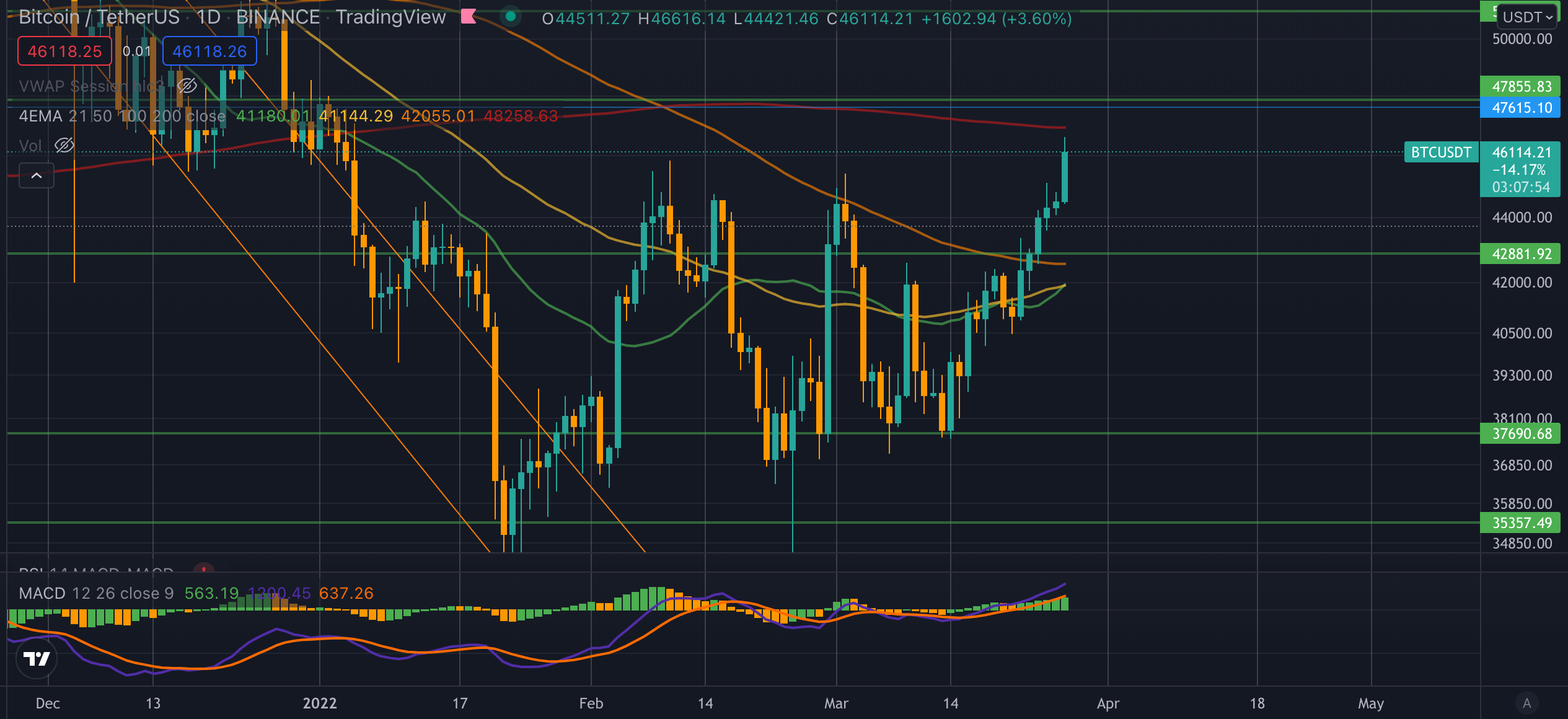Click the May label on the time axis
The image size is (1568, 719).
pos(1371,703)
